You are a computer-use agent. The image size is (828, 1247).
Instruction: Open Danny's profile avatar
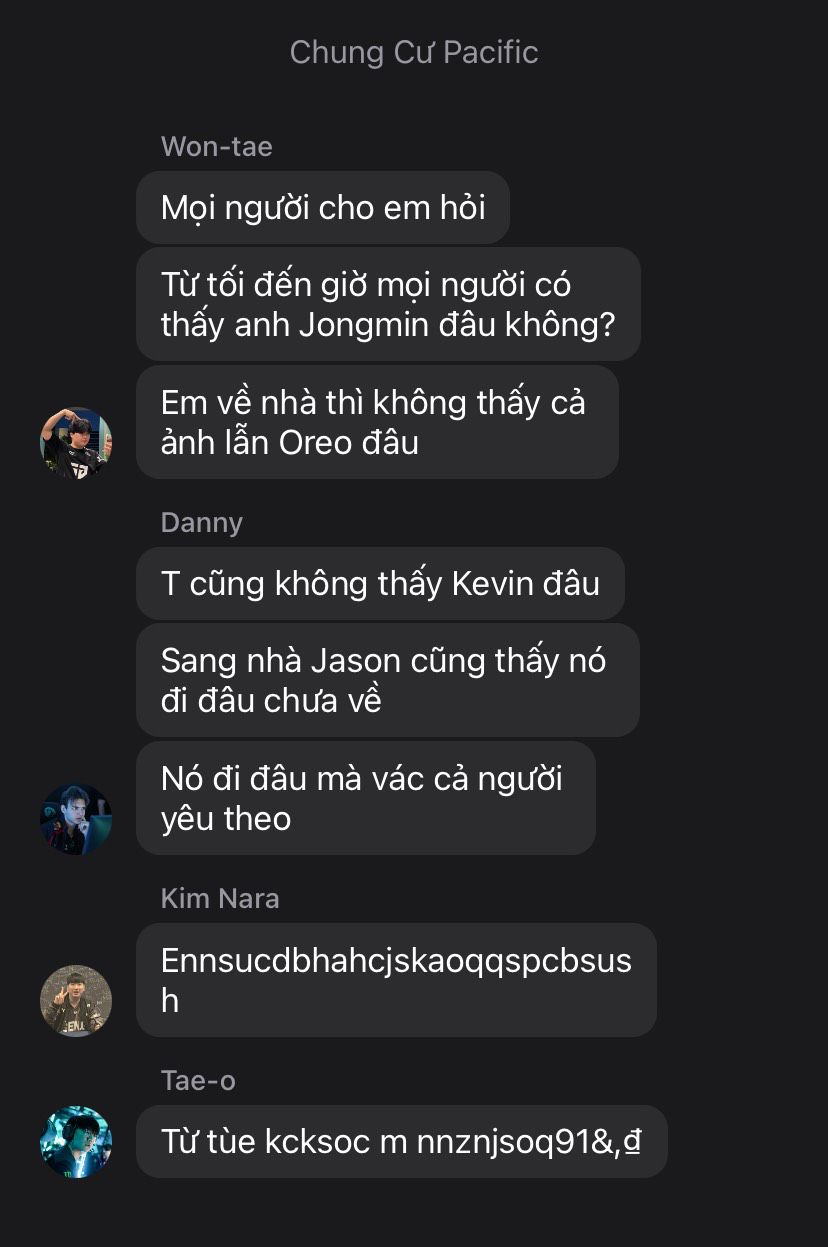(x=76, y=819)
